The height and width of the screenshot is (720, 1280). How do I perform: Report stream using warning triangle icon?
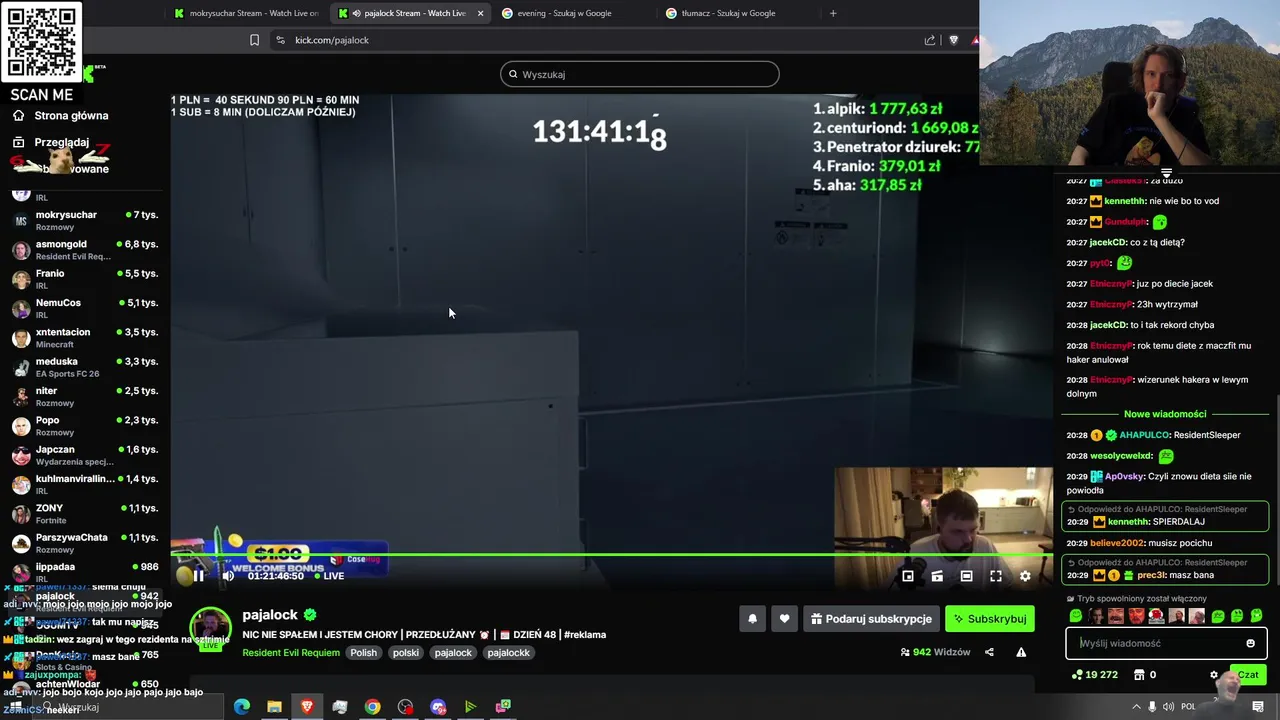[x=1021, y=652]
